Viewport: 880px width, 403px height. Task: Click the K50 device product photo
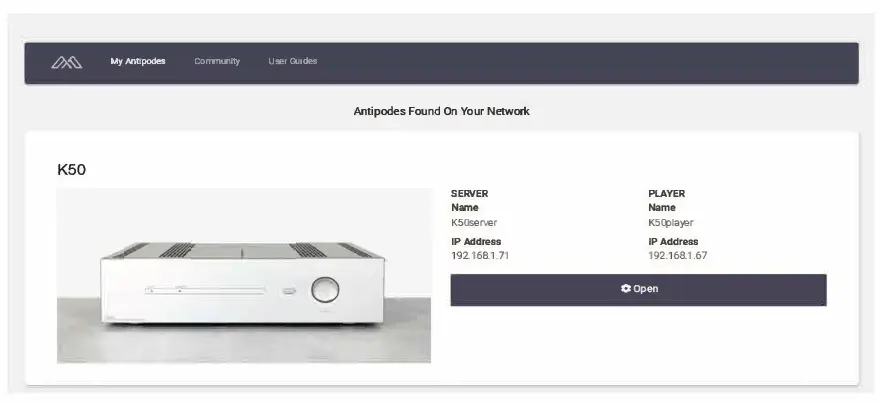[x=244, y=276]
